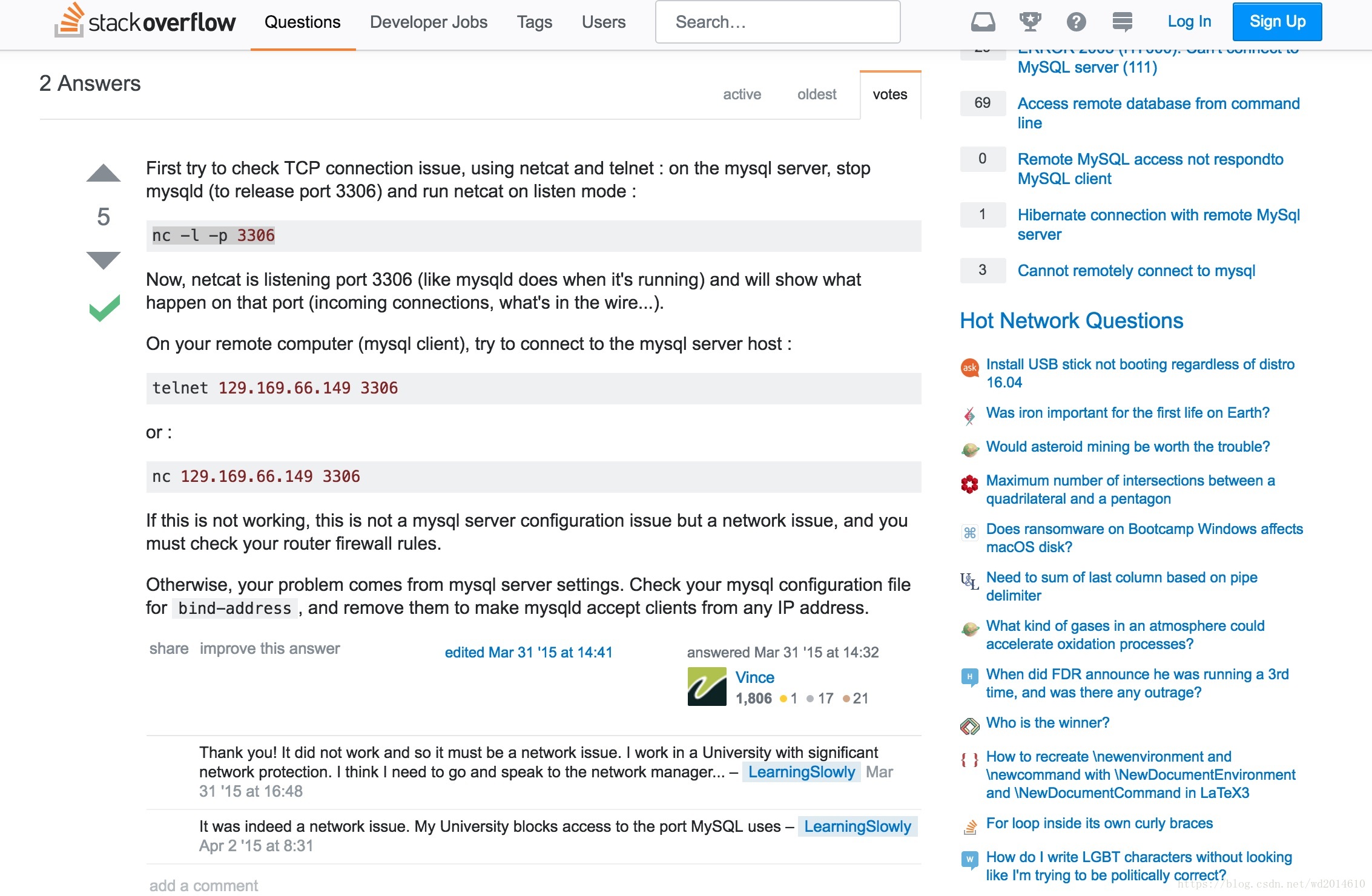Open 'Maximum number of intersections' question

1130,489
